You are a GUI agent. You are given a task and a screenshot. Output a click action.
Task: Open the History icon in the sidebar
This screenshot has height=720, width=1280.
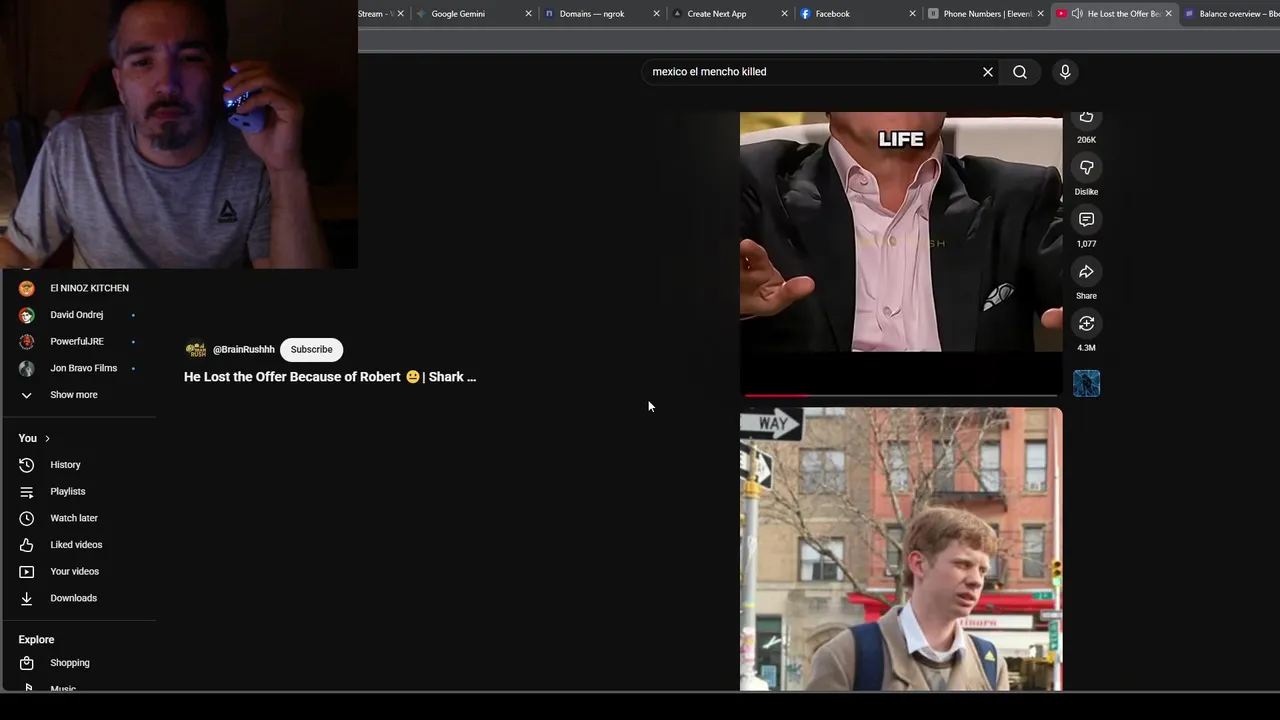27,465
